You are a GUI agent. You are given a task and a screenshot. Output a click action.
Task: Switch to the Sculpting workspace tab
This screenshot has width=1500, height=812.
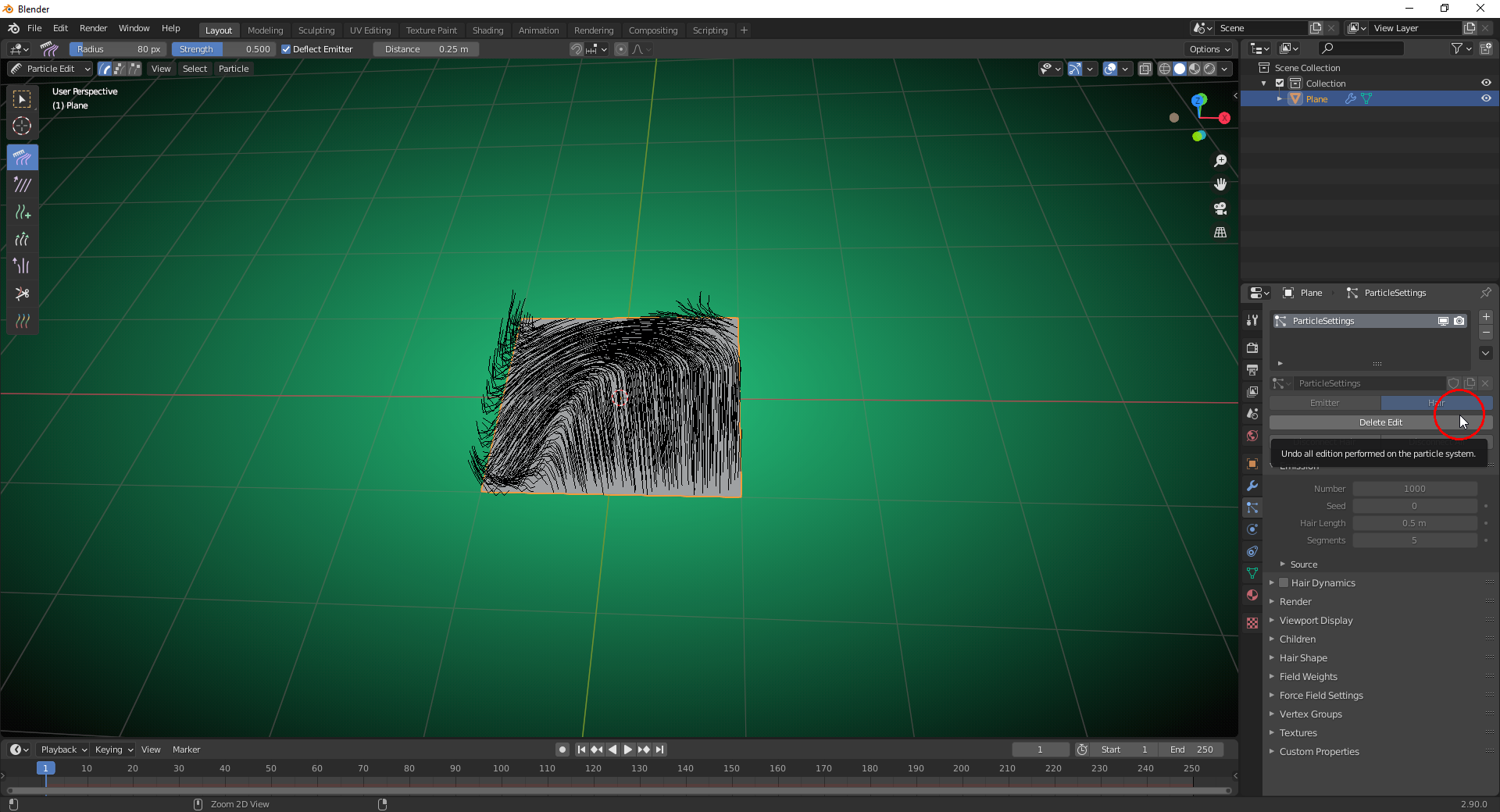(316, 30)
